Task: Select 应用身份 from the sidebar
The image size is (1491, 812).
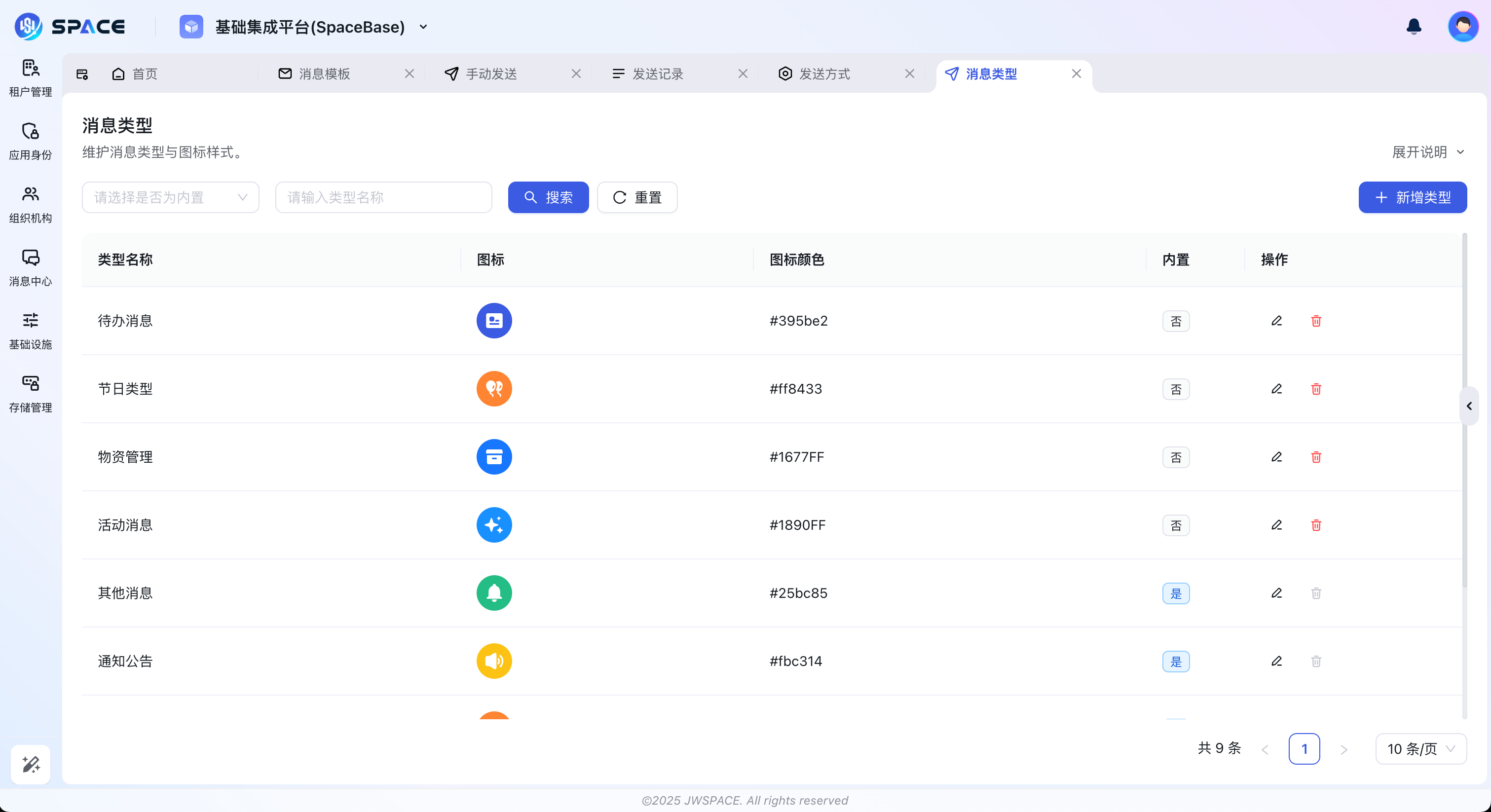Action: 30,140
